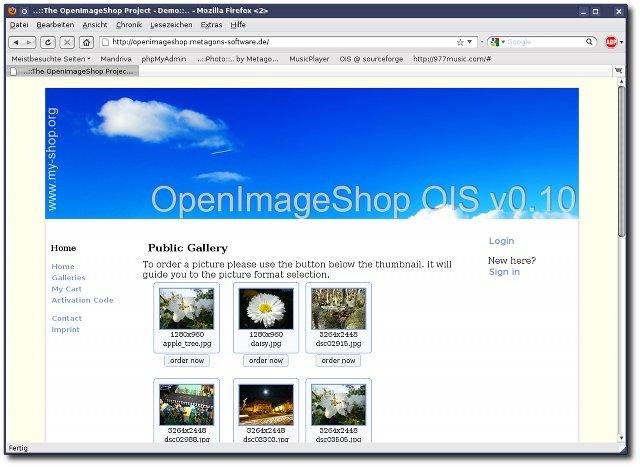Expand Meistbesuchte Seiten bookmarks folder

pos(51,59)
